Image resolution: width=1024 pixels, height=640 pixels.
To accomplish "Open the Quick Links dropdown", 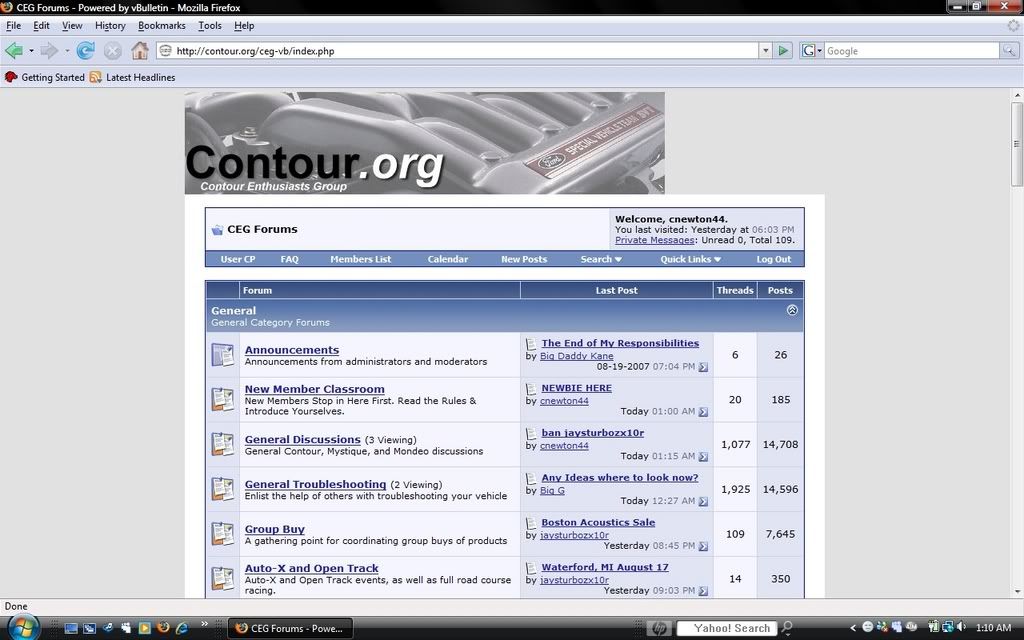I will click(x=690, y=259).
